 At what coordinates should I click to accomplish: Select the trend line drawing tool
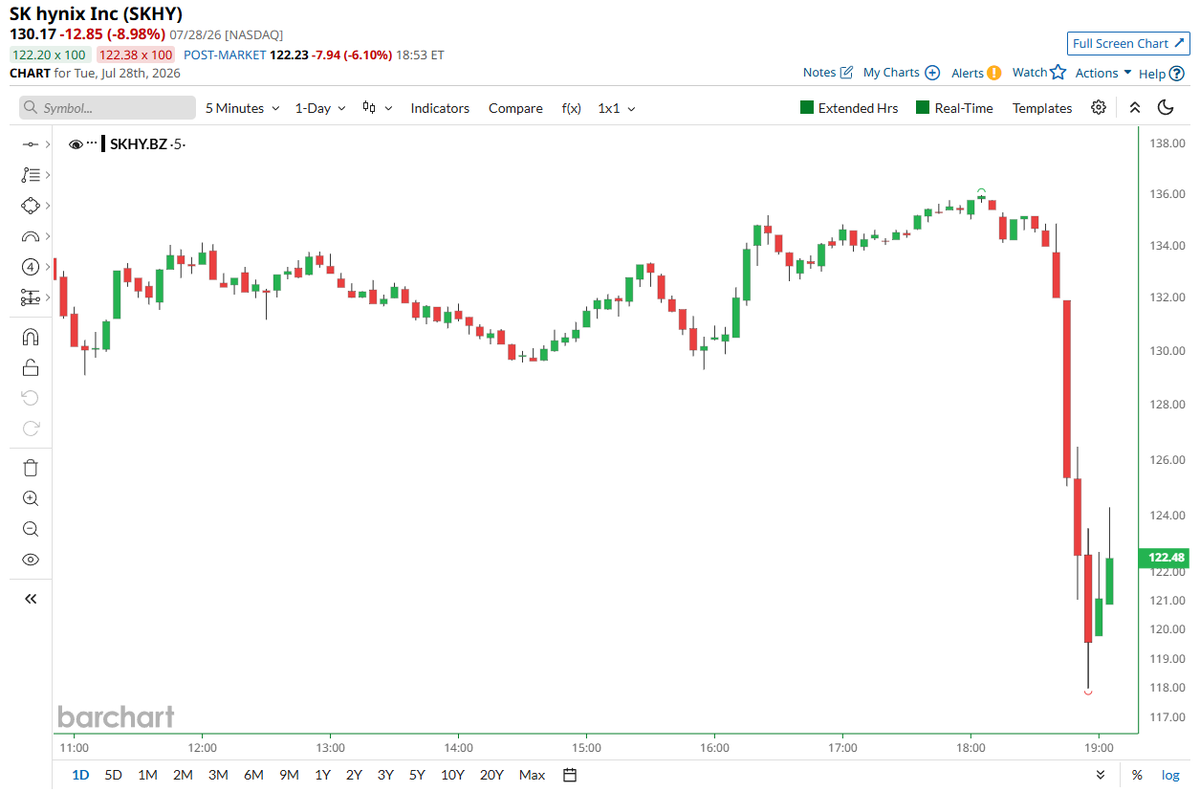click(30, 145)
